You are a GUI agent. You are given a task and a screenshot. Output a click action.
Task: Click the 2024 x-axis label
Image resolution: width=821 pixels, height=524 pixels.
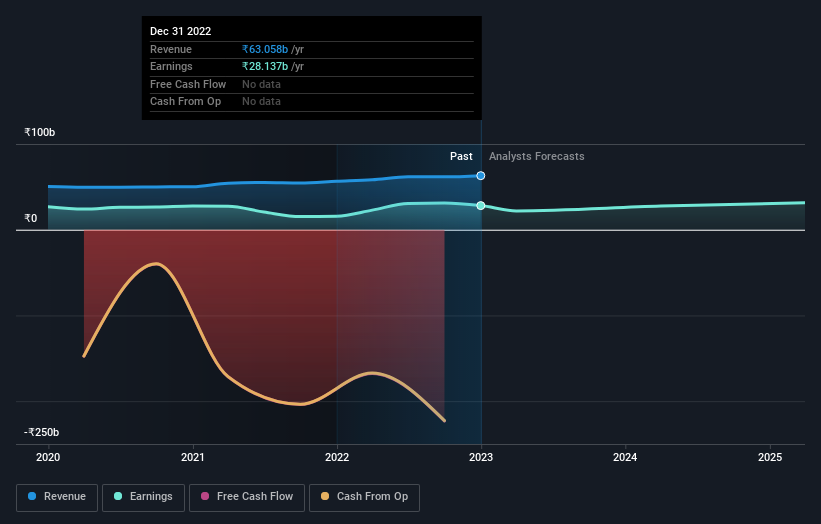pyautogui.click(x=625, y=458)
